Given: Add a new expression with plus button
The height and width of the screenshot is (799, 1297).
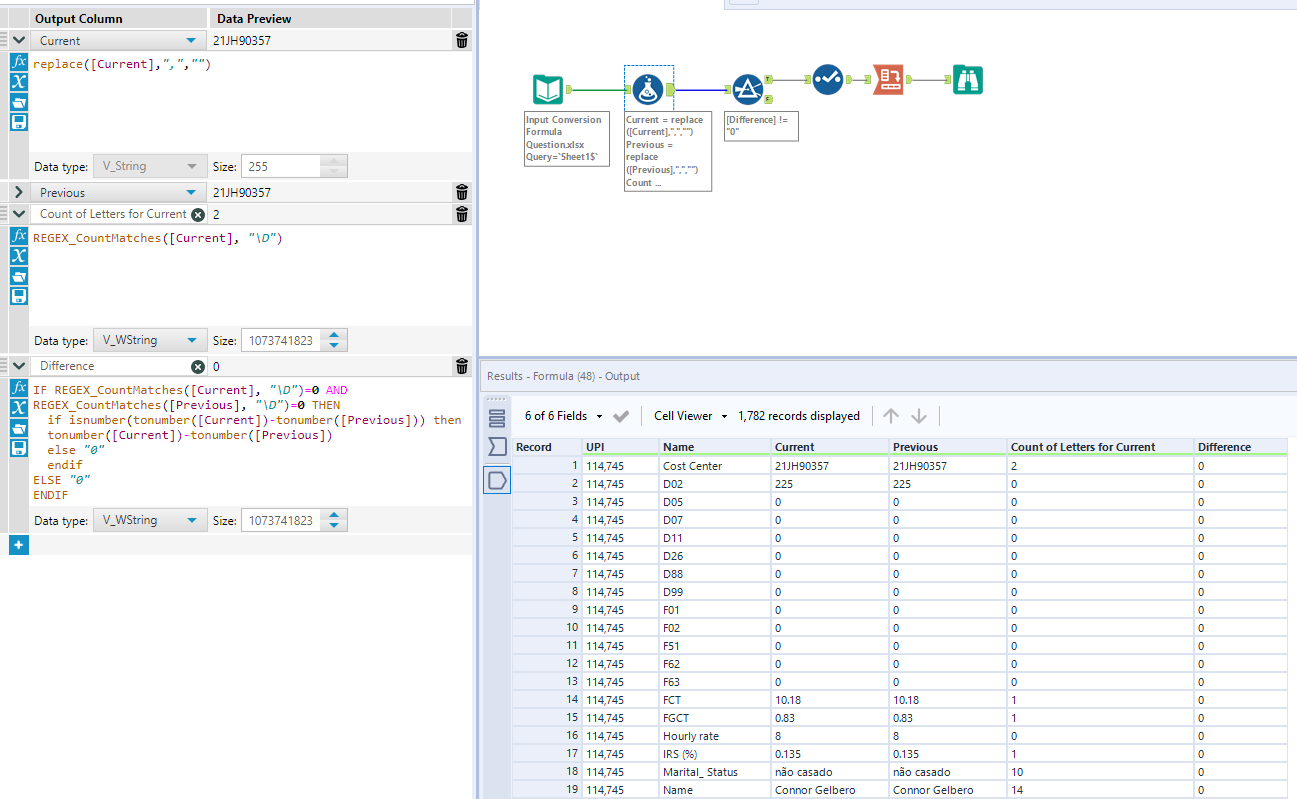Looking at the screenshot, I should tap(18, 545).
